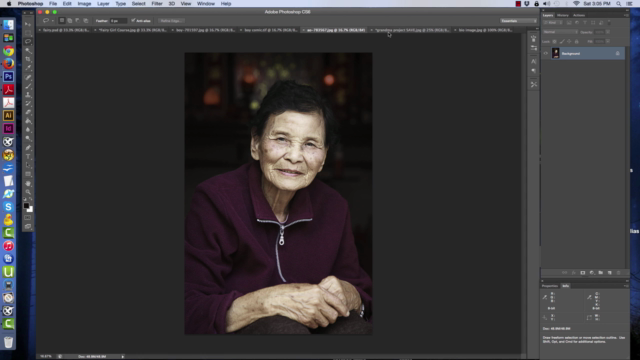The image size is (640, 360).
Task: Select the Blur tool
Action: coord(28,130)
